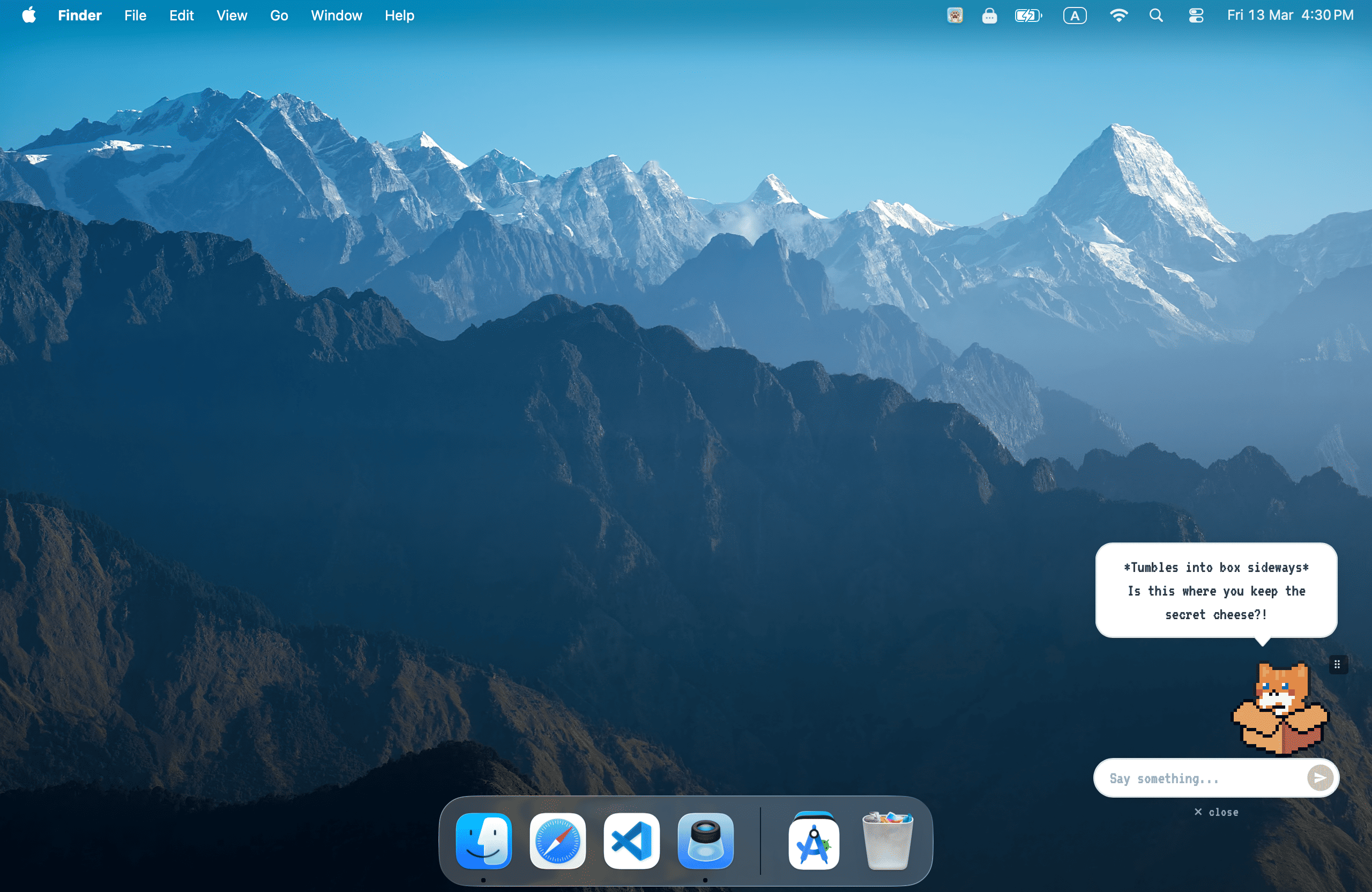
Task: Launch Safari from the Dock
Action: (557, 841)
